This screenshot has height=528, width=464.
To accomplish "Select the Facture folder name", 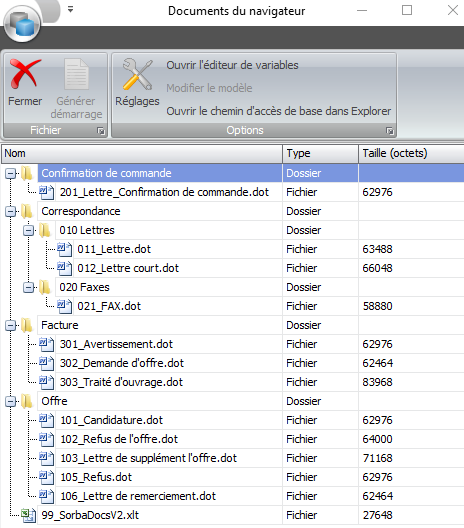I will [x=60, y=325].
